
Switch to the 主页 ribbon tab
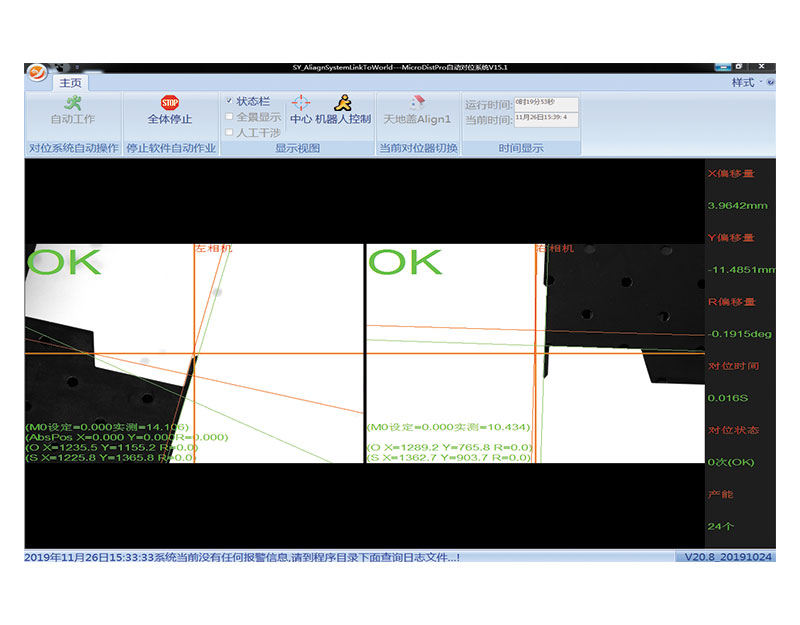(x=70, y=83)
